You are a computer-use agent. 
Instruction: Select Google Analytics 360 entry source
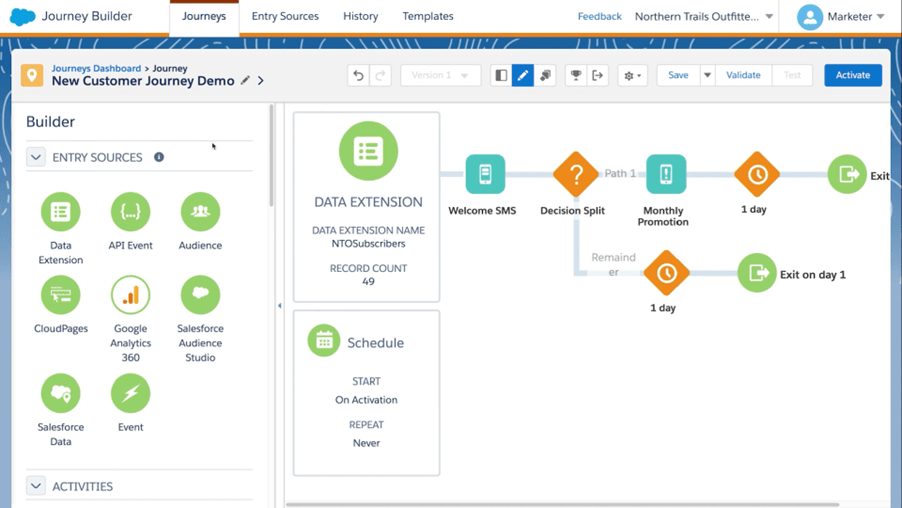click(131, 295)
